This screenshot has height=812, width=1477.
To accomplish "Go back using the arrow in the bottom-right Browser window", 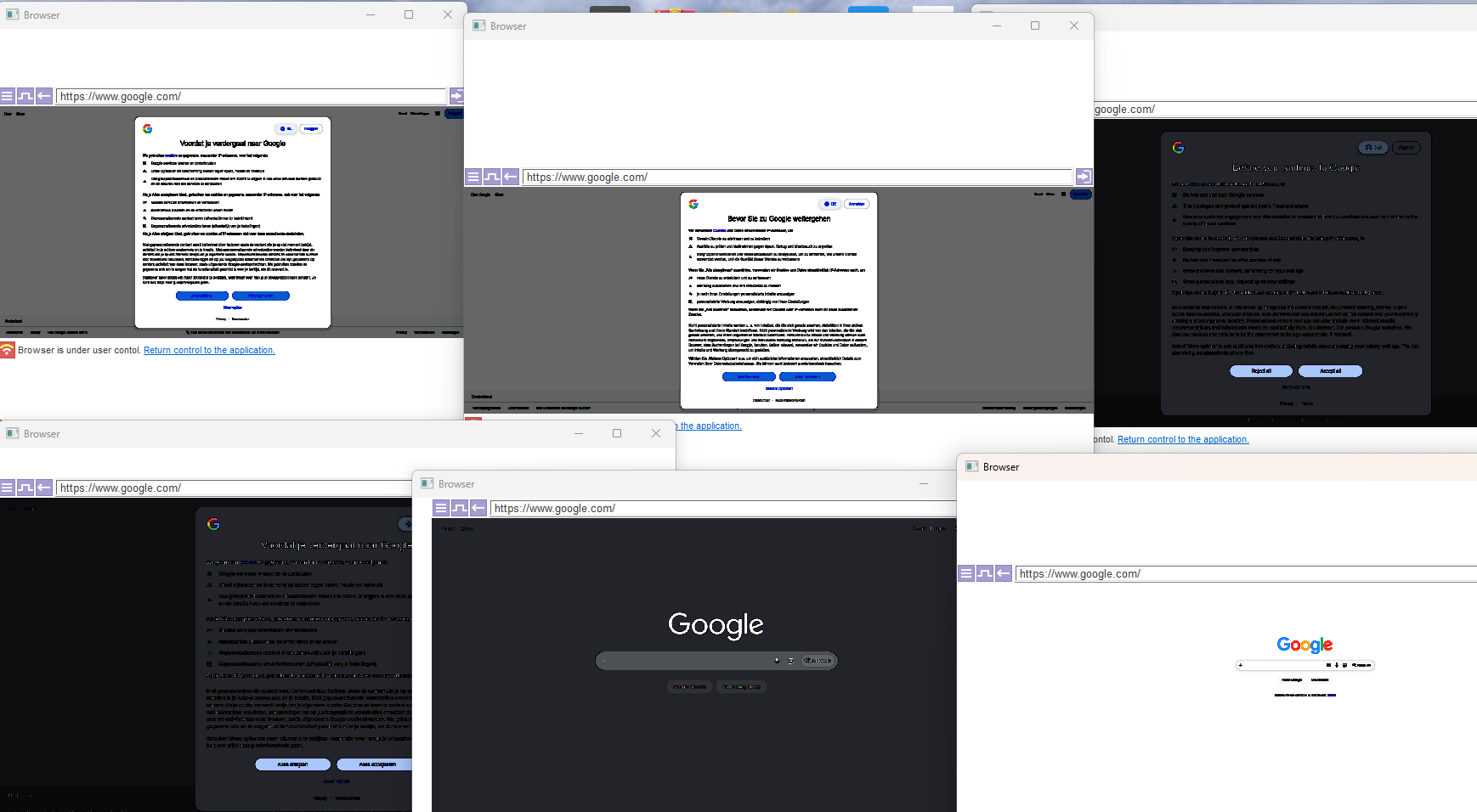I will coord(1004,573).
